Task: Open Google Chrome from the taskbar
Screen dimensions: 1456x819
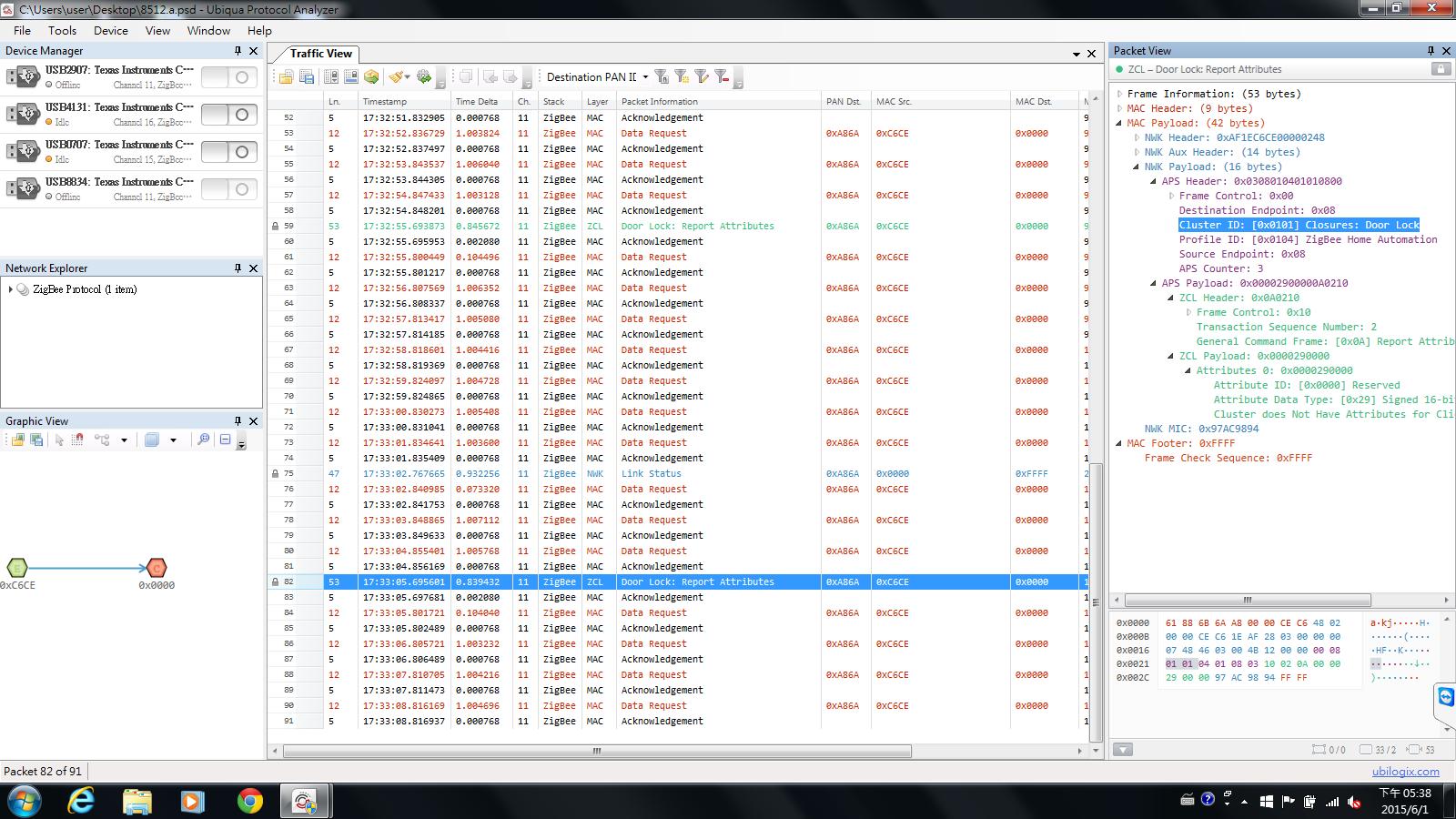Action: click(x=249, y=801)
